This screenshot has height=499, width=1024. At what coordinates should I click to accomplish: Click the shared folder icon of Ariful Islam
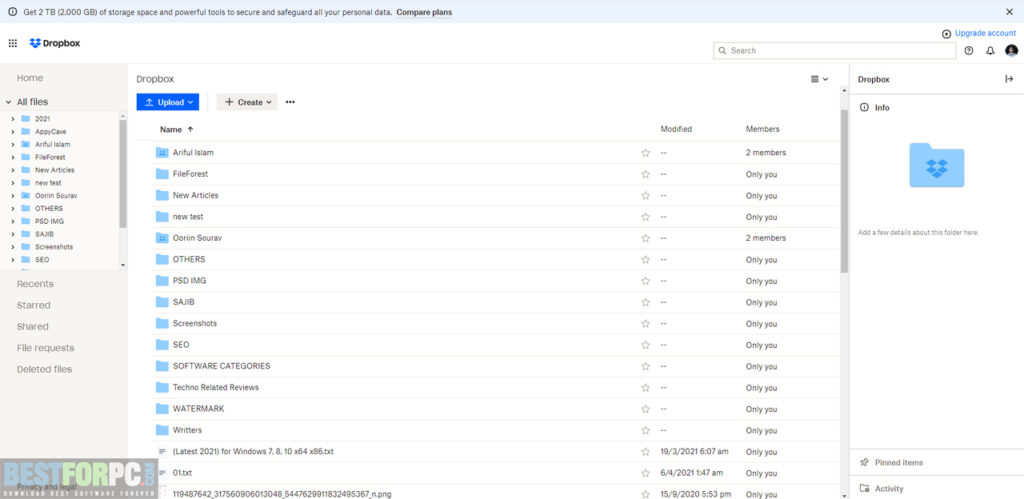tap(162, 152)
